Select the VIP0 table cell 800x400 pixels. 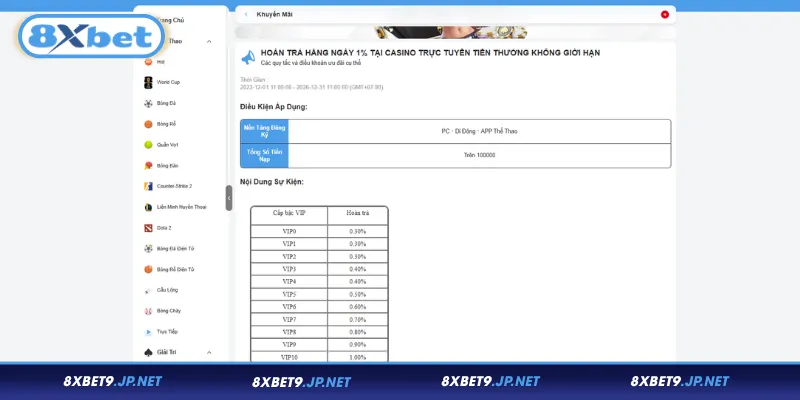[289, 231]
